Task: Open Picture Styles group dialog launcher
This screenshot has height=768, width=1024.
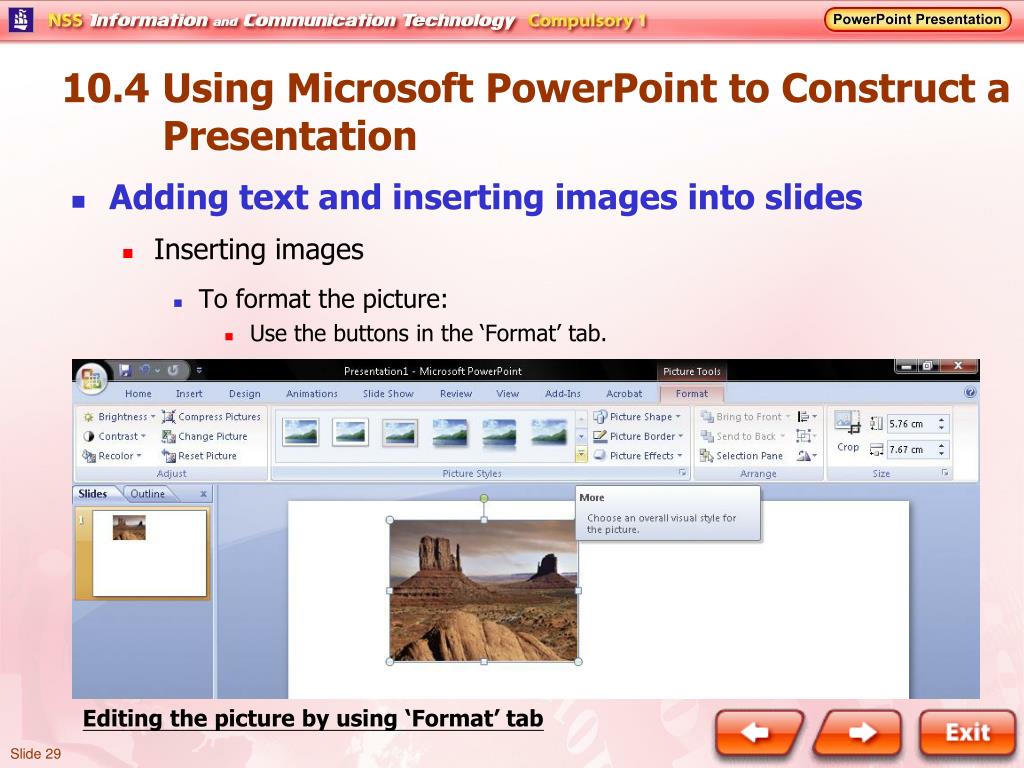Action: [x=682, y=473]
